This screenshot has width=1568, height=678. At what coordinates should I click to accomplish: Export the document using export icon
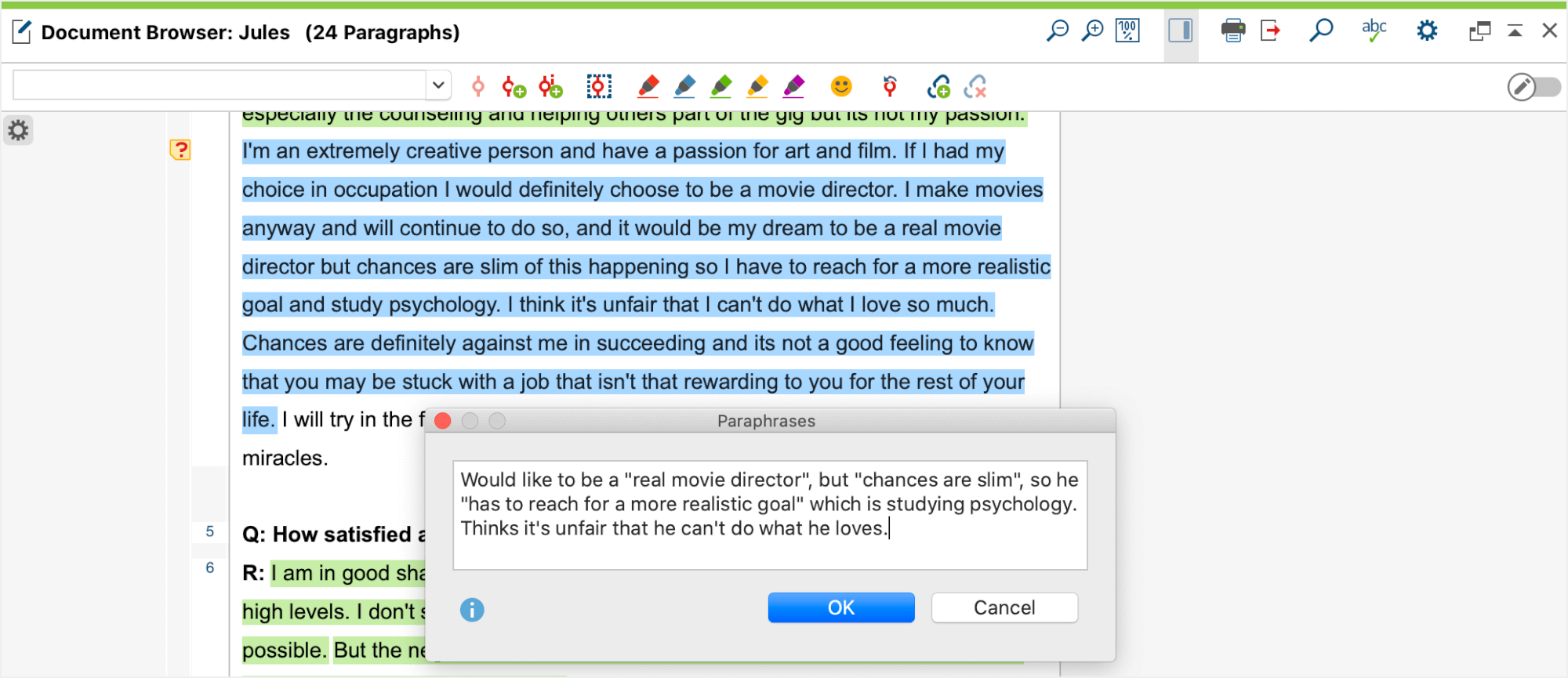1270,31
